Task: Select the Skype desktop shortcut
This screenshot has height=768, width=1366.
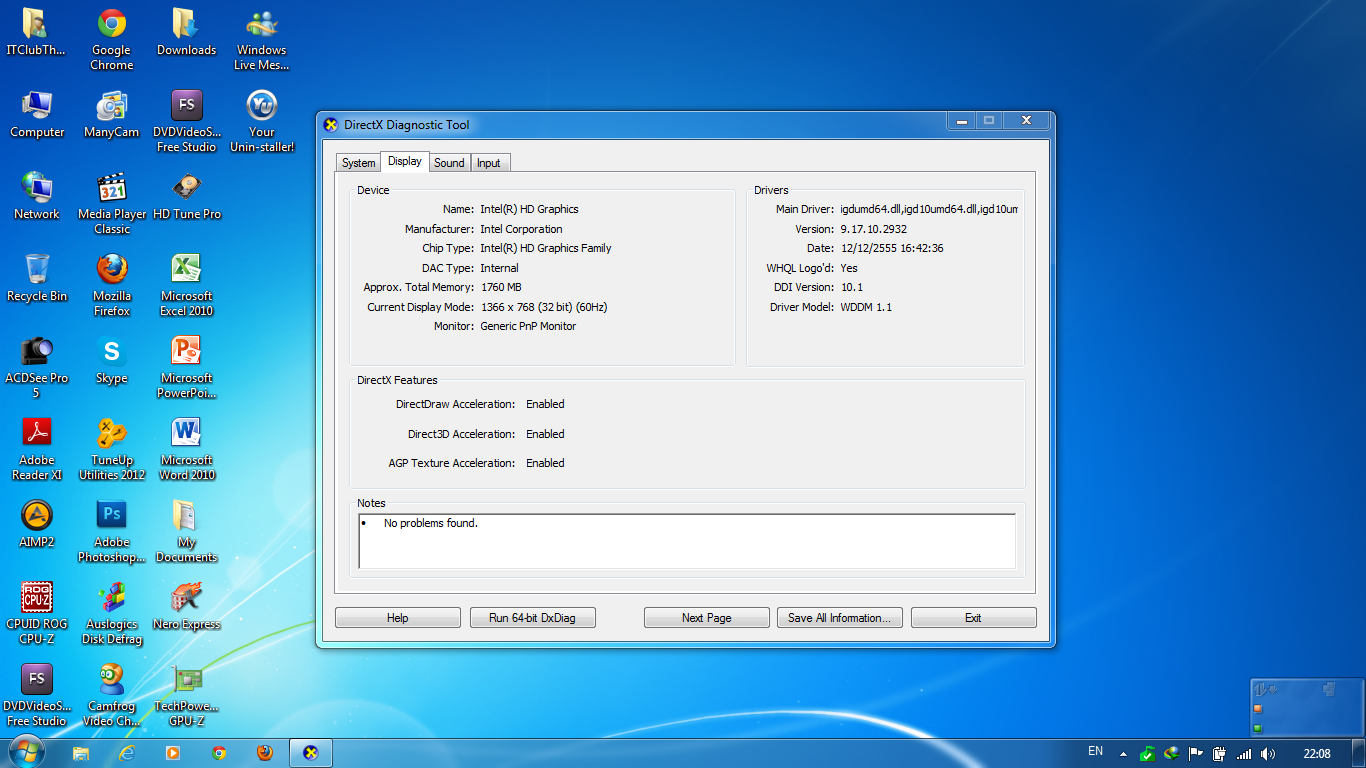Action: [x=112, y=360]
